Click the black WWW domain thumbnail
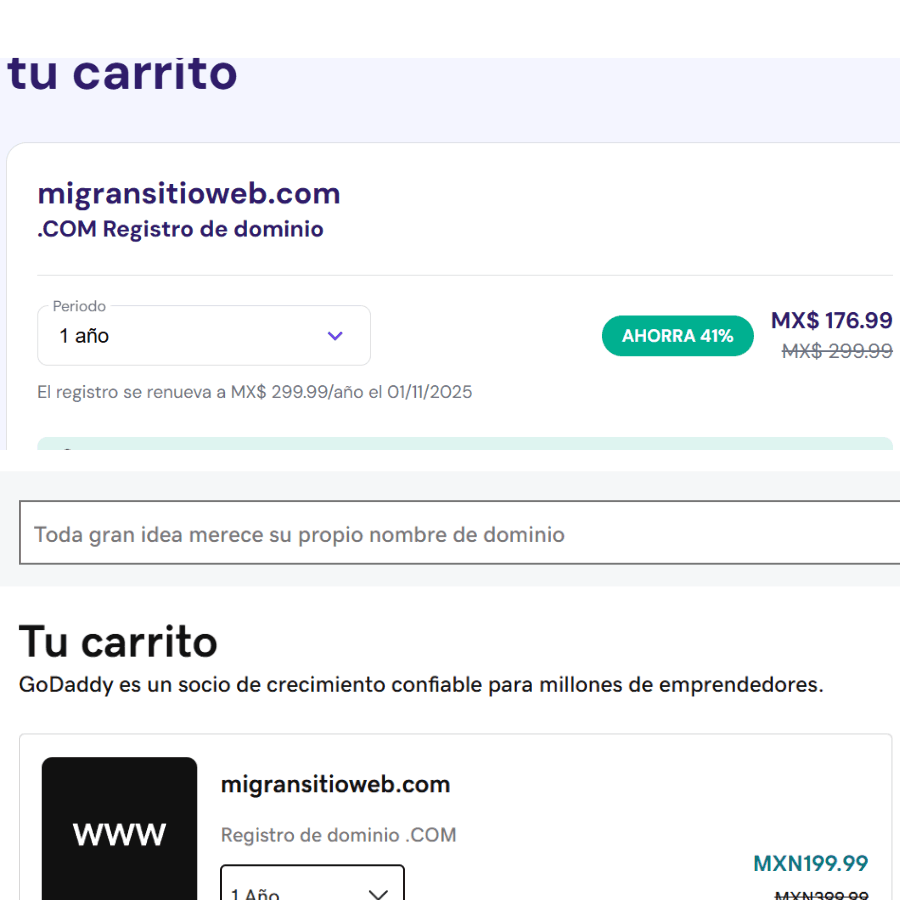The height and width of the screenshot is (900, 900). click(119, 828)
